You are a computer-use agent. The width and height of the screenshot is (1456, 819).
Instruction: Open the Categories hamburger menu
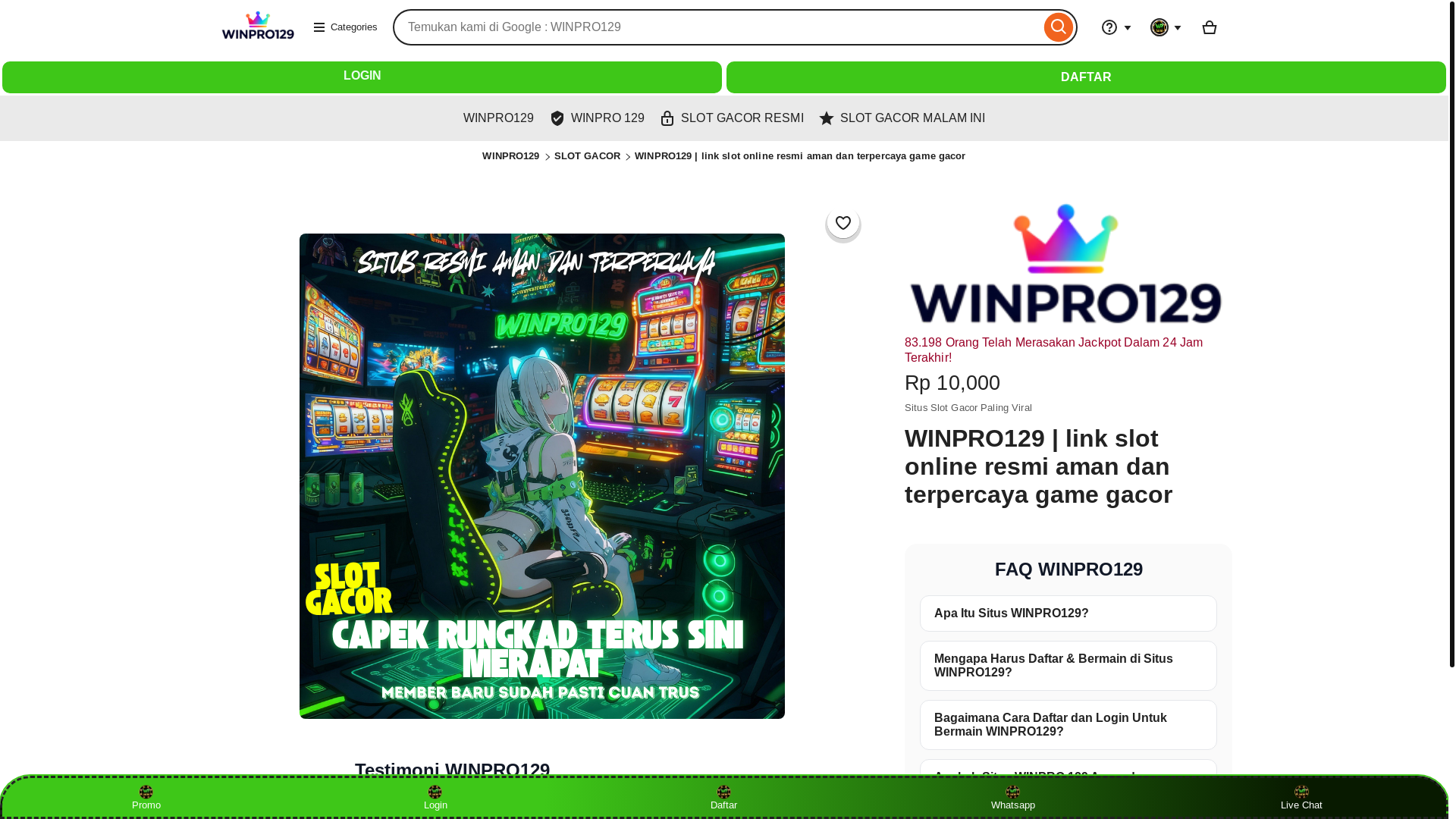click(x=345, y=27)
